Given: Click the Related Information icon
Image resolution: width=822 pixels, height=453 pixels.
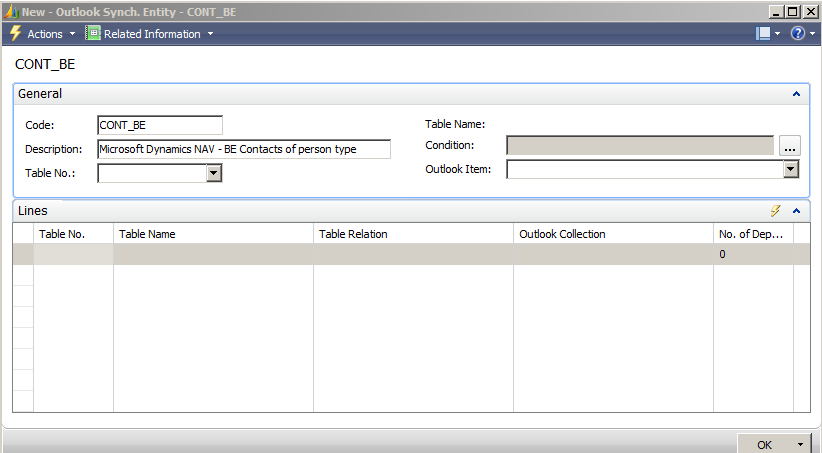Looking at the screenshot, I should click(x=93, y=34).
